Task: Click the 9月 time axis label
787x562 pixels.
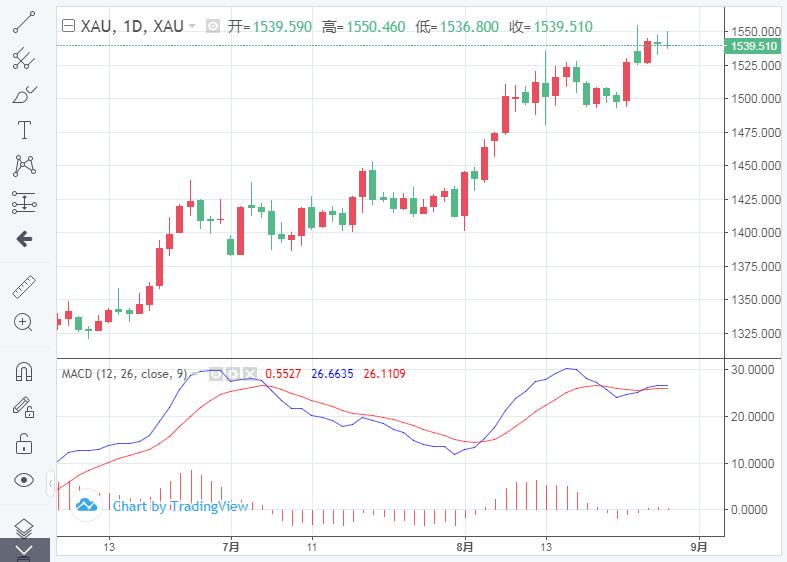Action: click(699, 546)
